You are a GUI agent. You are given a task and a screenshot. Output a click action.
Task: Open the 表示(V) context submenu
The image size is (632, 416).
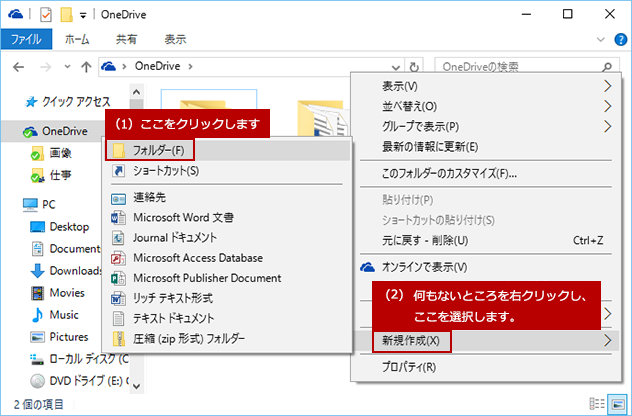tap(486, 86)
